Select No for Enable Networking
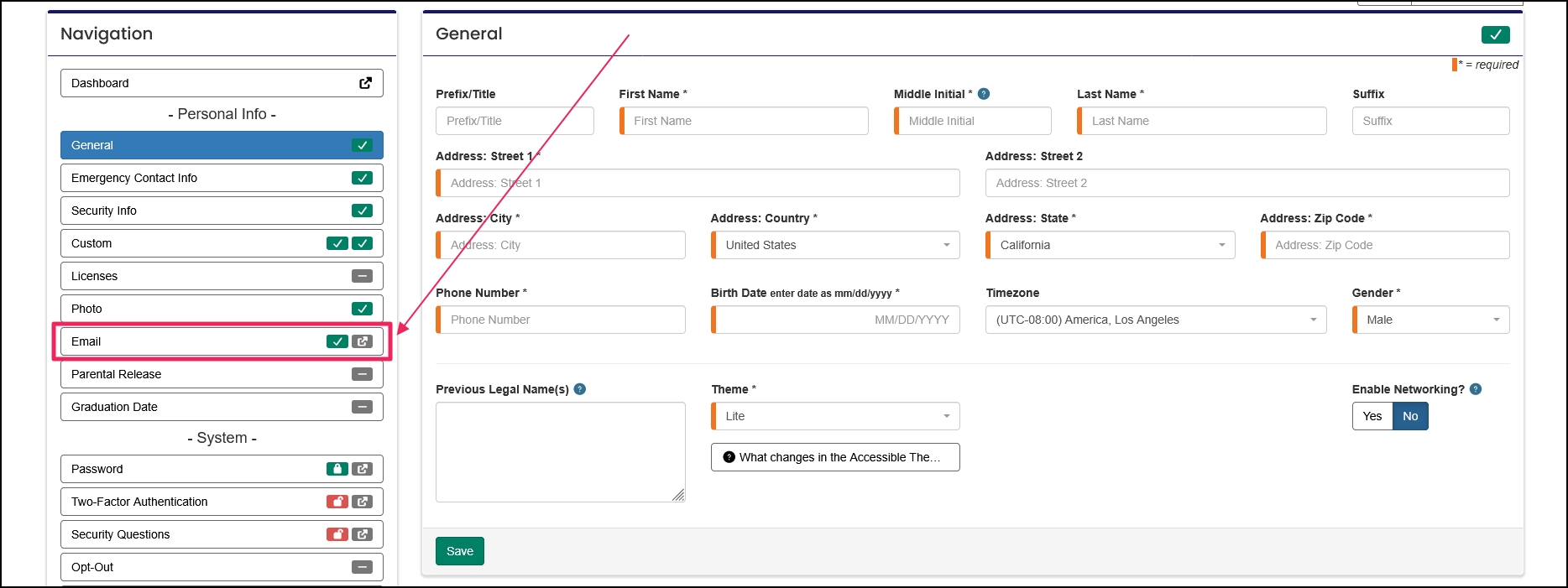 tap(1410, 416)
